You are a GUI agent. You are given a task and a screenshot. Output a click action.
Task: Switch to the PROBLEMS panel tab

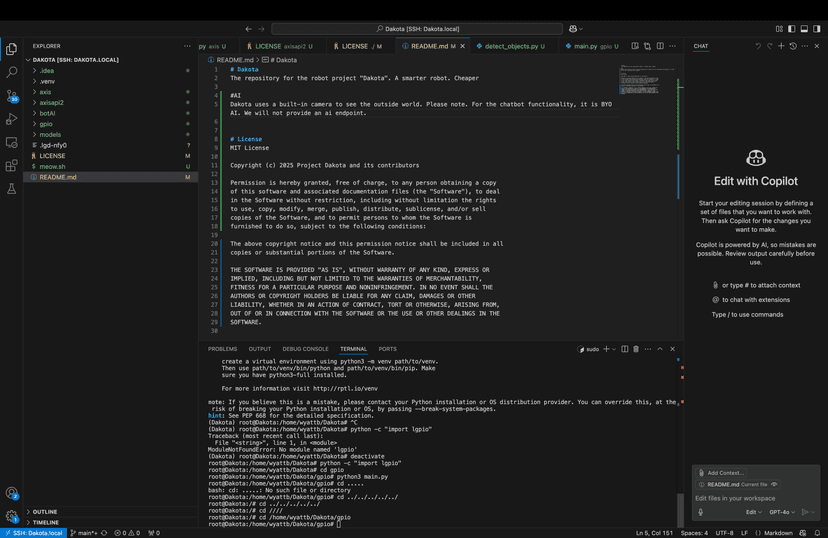pos(222,349)
